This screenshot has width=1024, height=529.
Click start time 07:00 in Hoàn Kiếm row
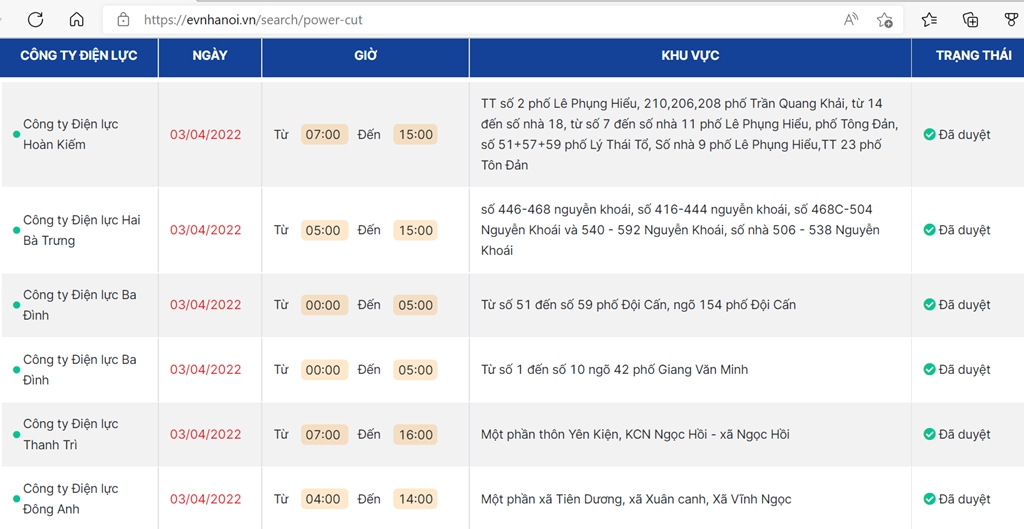324,135
